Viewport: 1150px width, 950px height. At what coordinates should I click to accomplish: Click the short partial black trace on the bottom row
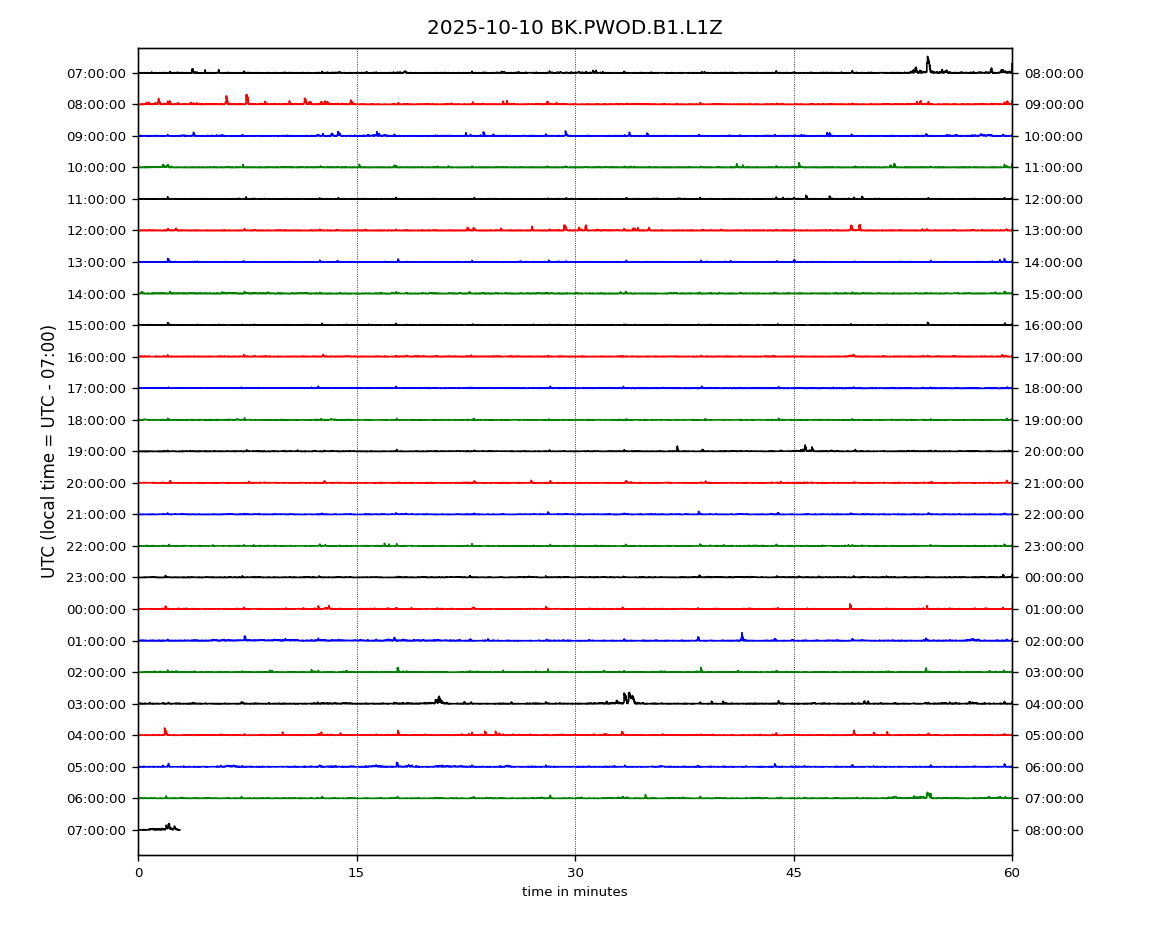pyautogui.click(x=160, y=828)
